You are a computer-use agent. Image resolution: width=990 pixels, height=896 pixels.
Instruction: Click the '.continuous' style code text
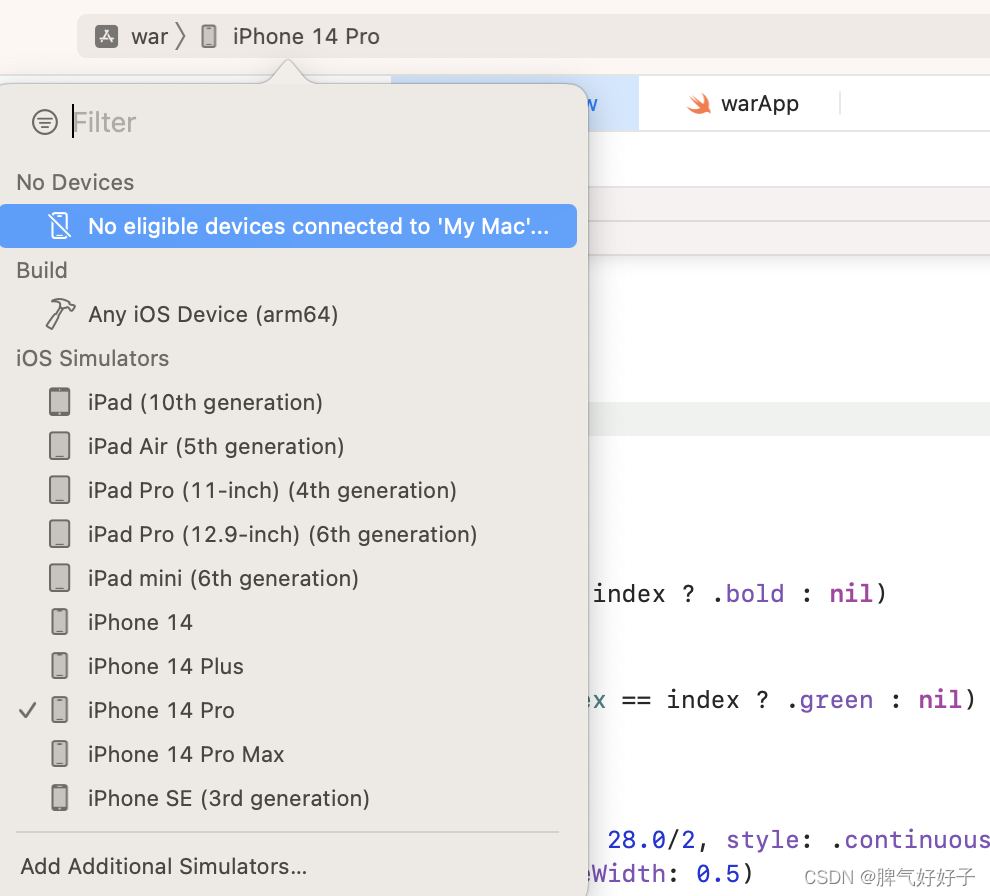910,840
